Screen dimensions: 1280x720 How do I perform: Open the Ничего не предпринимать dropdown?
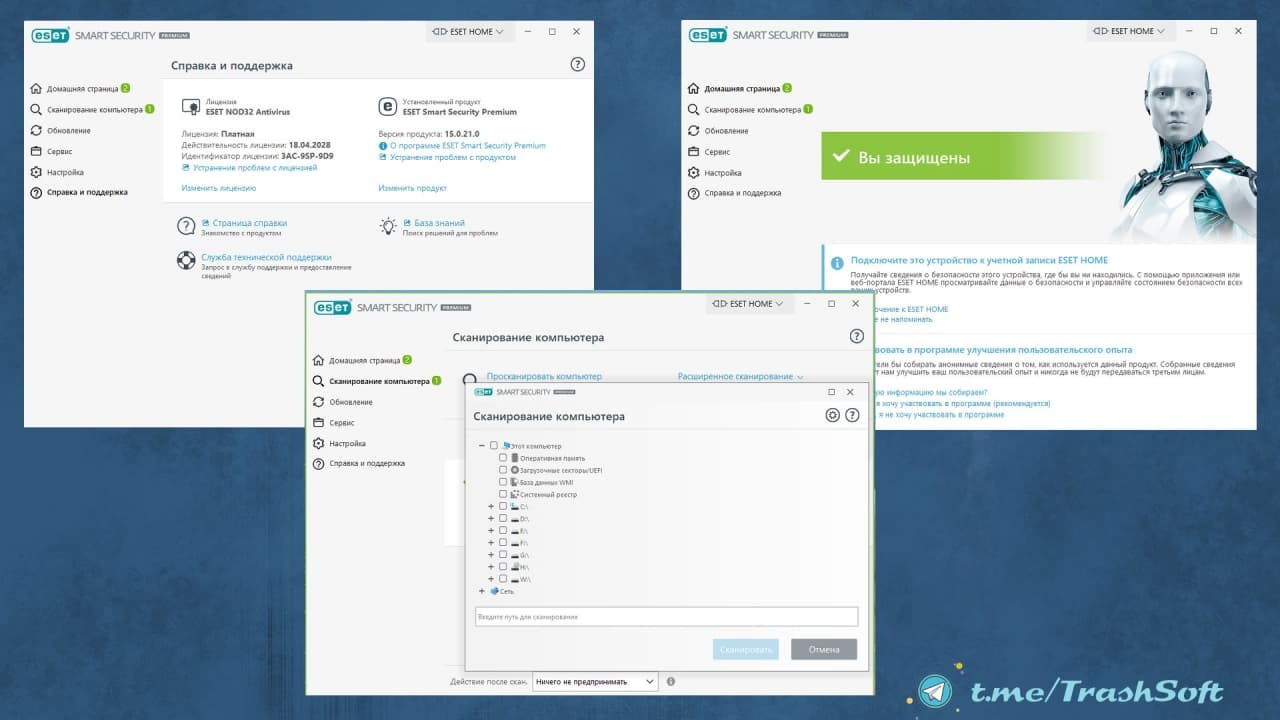point(595,681)
